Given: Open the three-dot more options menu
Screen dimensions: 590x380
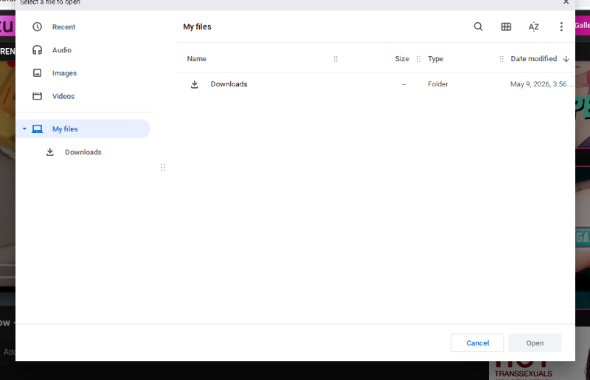Looking at the screenshot, I should coord(561,27).
